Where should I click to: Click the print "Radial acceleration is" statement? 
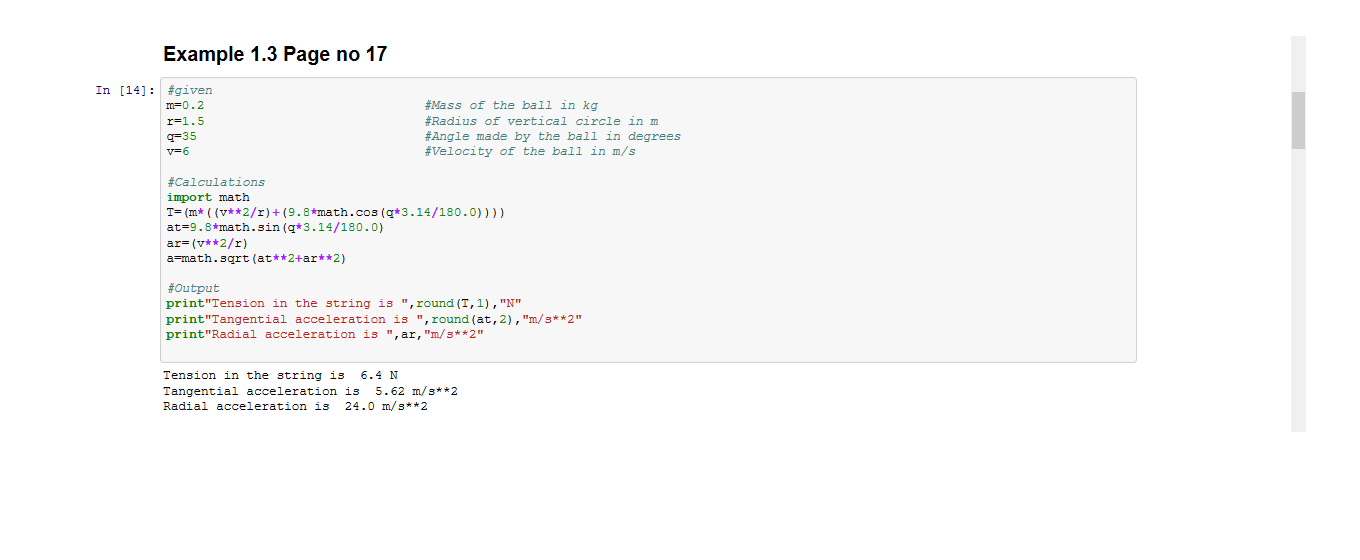tap(325, 334)
